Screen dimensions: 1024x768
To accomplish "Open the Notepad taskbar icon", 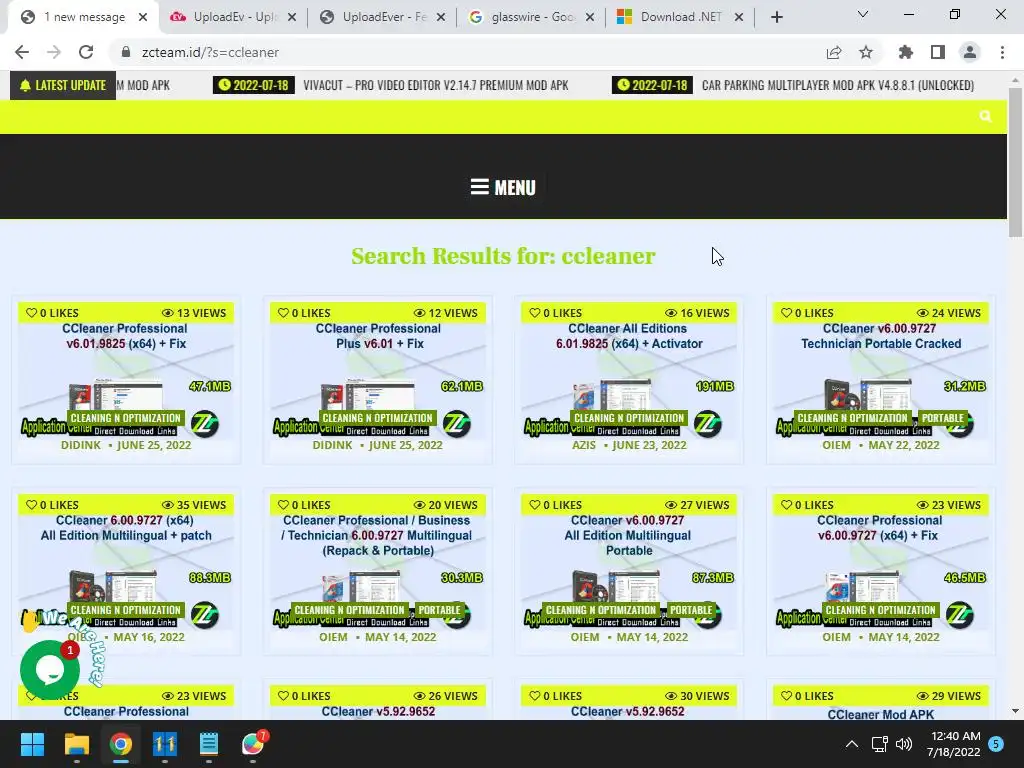I will (208, 744).
